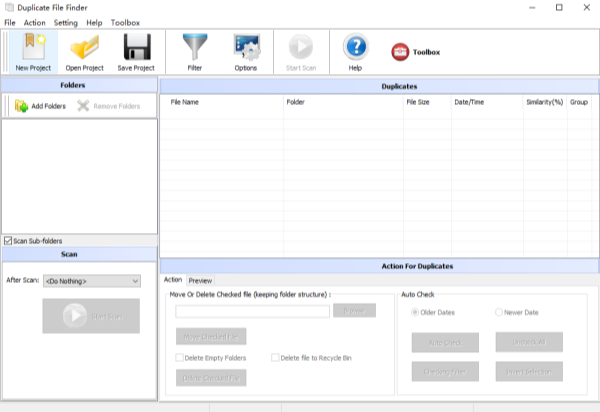Open the Filter funnel tool
Viewport: 600px width, 412px height.
195,52
